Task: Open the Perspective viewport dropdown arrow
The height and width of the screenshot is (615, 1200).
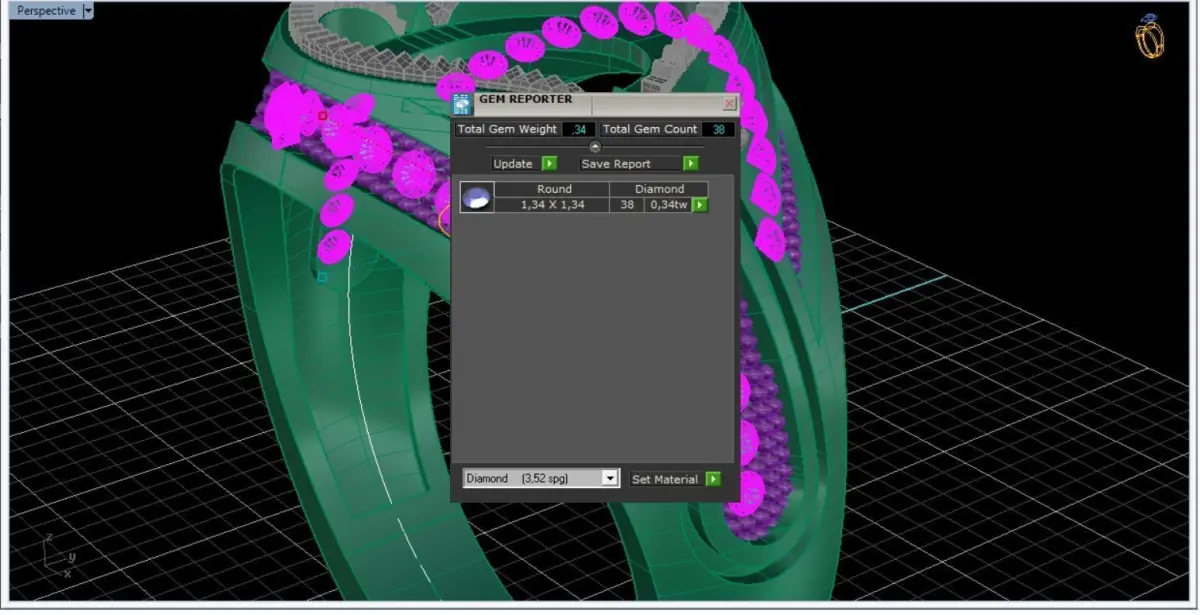Action: click(x=87, y=11)
